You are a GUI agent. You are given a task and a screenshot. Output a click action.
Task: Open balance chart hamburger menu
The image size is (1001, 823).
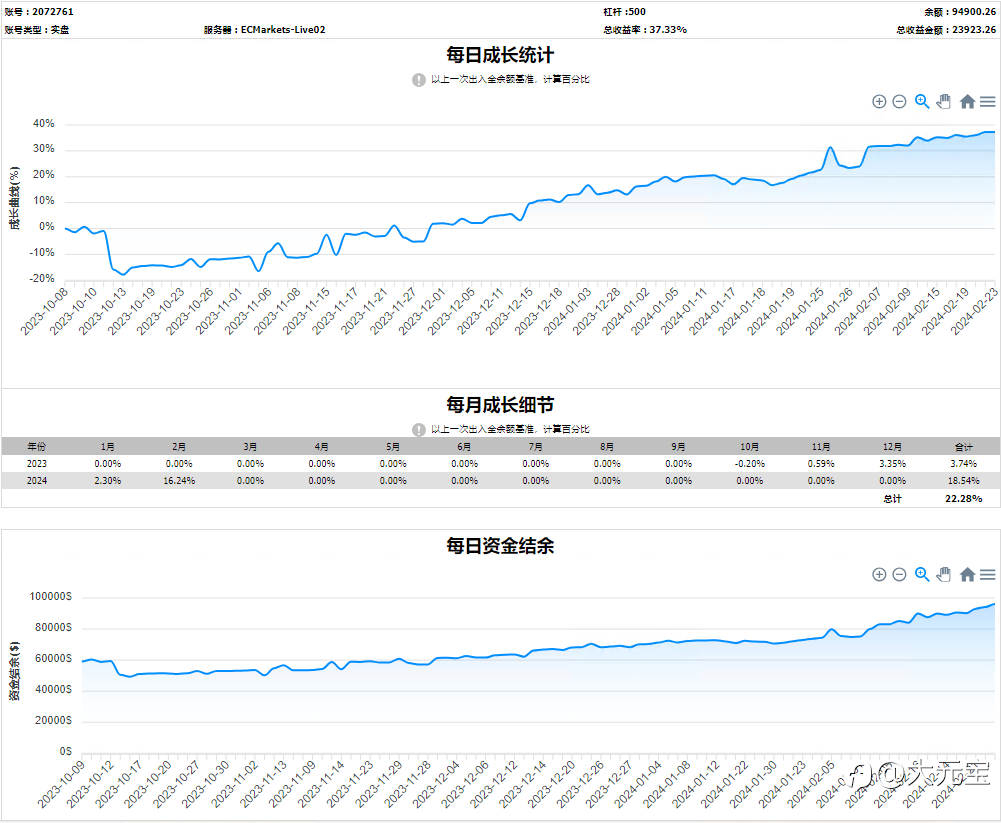988,575
